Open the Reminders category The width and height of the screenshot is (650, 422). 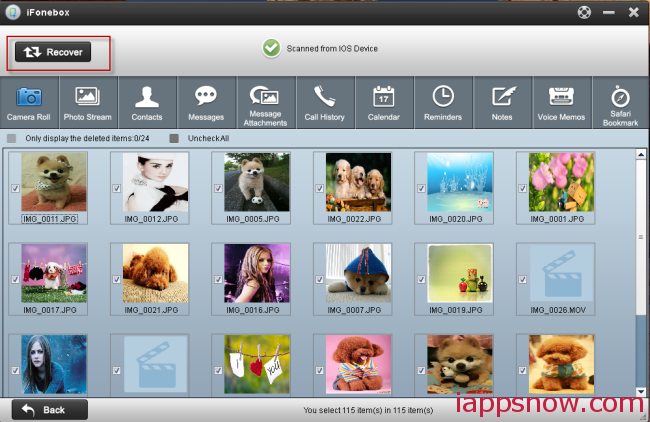point(442,103)
